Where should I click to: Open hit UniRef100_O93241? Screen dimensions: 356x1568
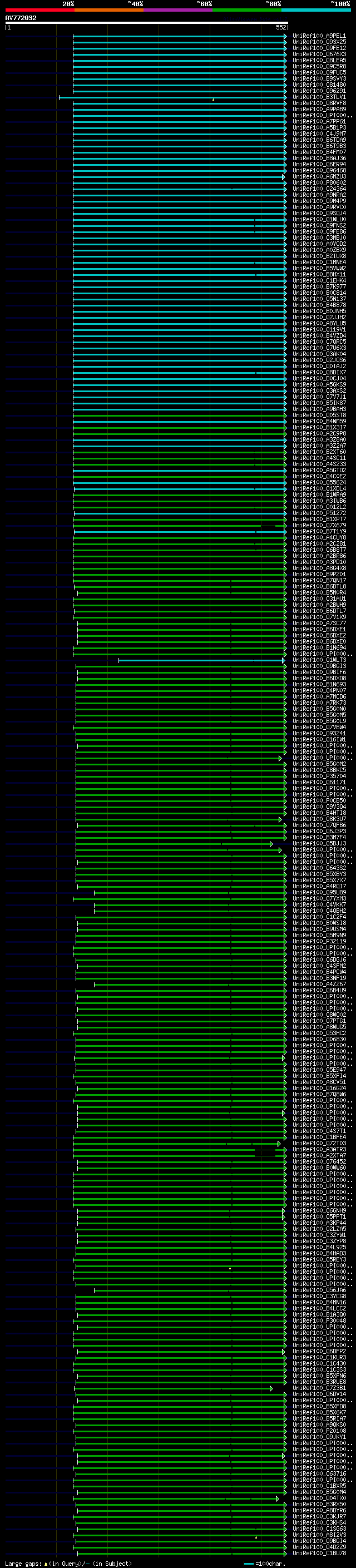tap(319, 734)
